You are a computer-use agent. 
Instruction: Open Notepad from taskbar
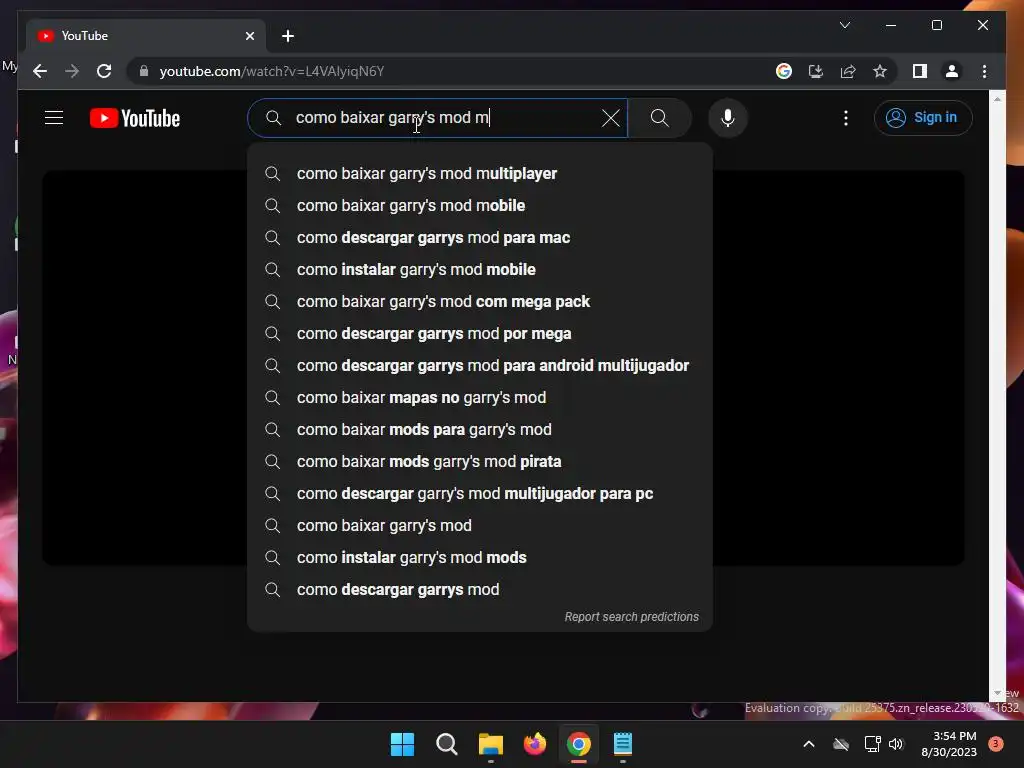tap(623, 744)
